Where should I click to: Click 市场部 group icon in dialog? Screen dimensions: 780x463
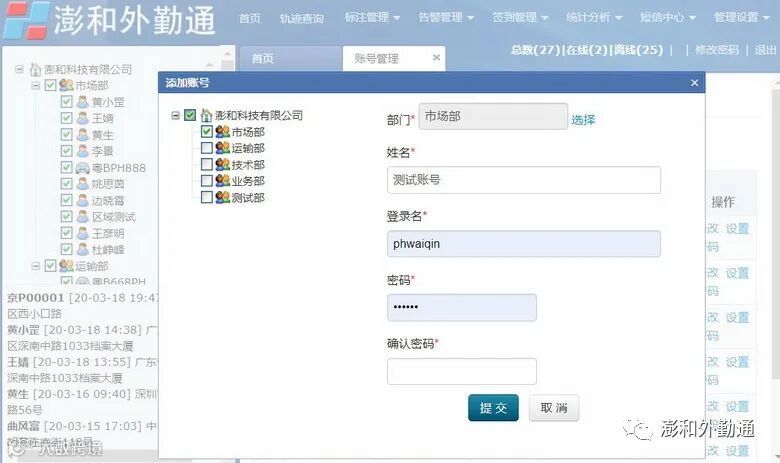point(222,132)
